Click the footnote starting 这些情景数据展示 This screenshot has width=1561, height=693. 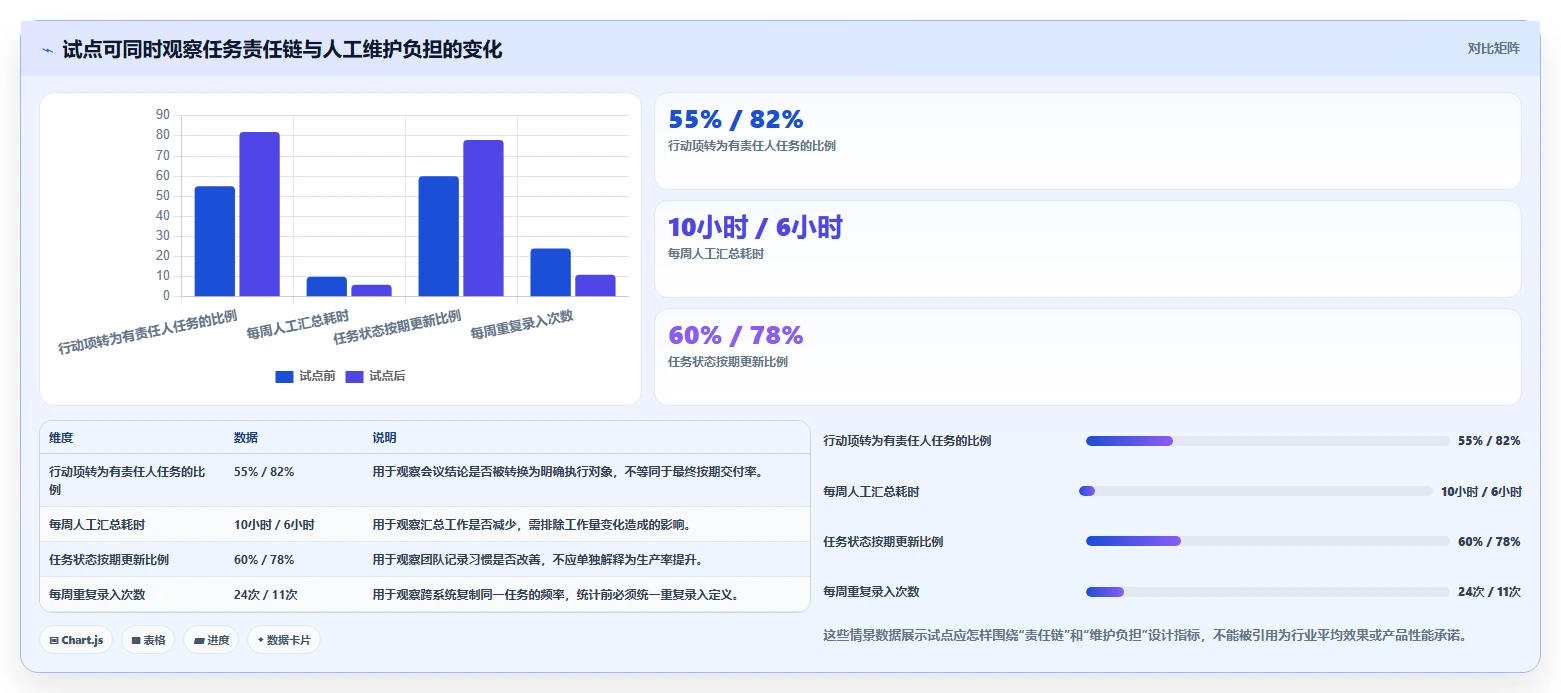coord(1145,635)
